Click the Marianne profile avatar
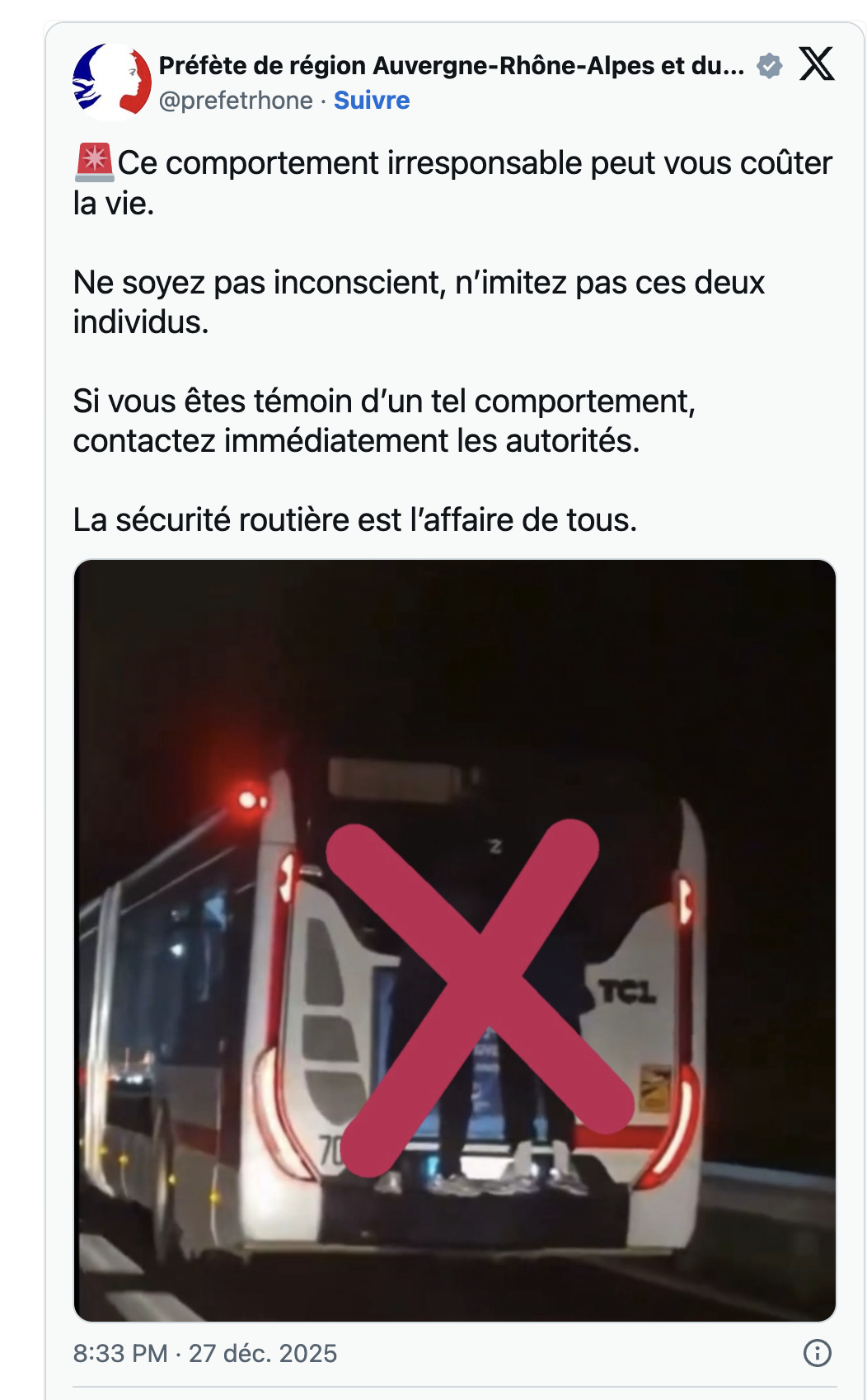This screenshot has width=867, height=1400. click(112, 82)
